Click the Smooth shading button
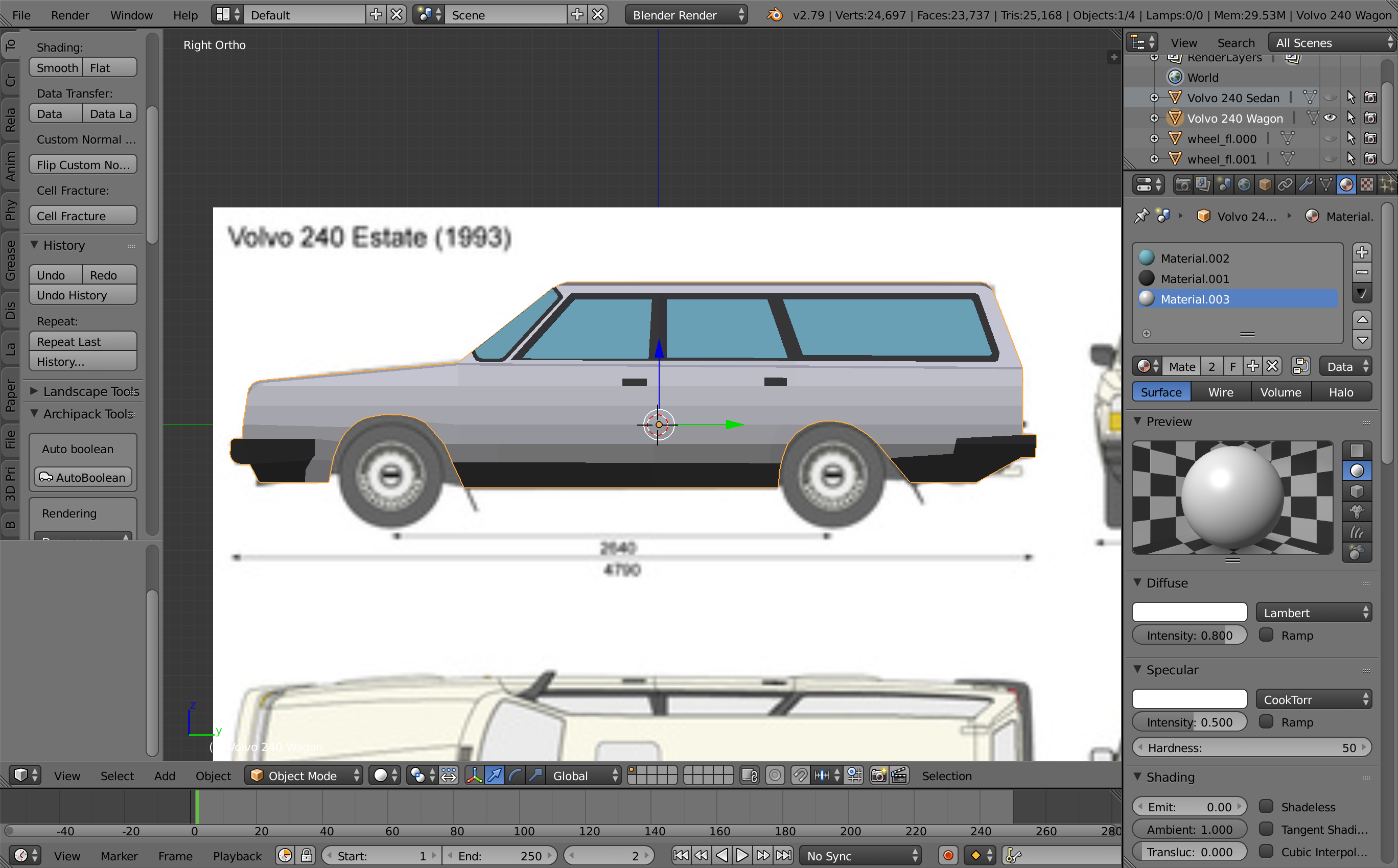1398x868 pixels. tap(56, 68)
